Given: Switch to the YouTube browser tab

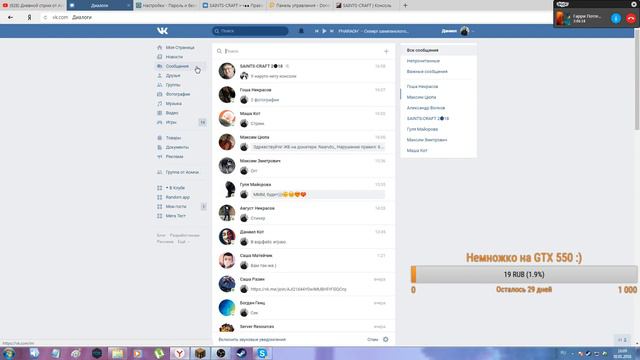Looking at the screenshot, I should (x=33, y=5).
